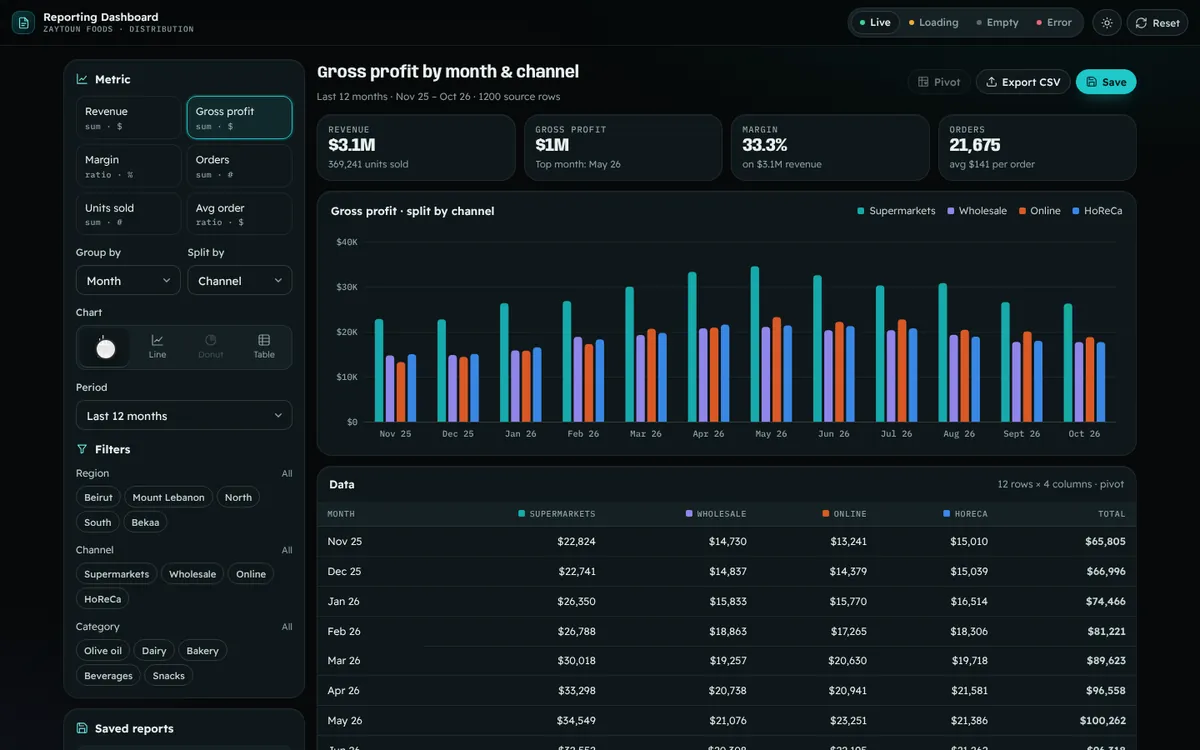Toggle the Beverages category chip
Image resolution: width=1200 pixels, height=750 pixels.
click(x=108, y=676)
